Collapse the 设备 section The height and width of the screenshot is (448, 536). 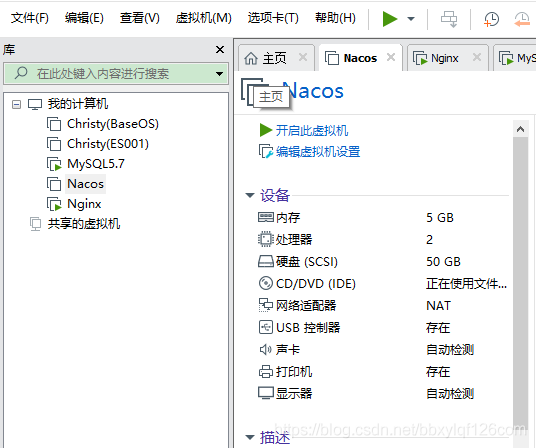coord(250,195)
